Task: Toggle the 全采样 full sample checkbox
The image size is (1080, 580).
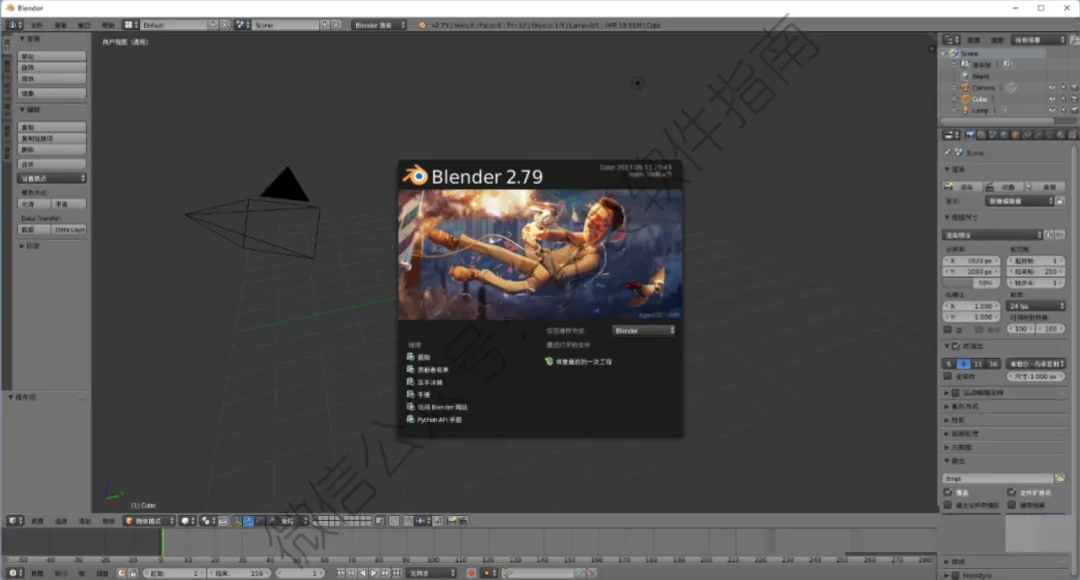Action: (948, 376)
